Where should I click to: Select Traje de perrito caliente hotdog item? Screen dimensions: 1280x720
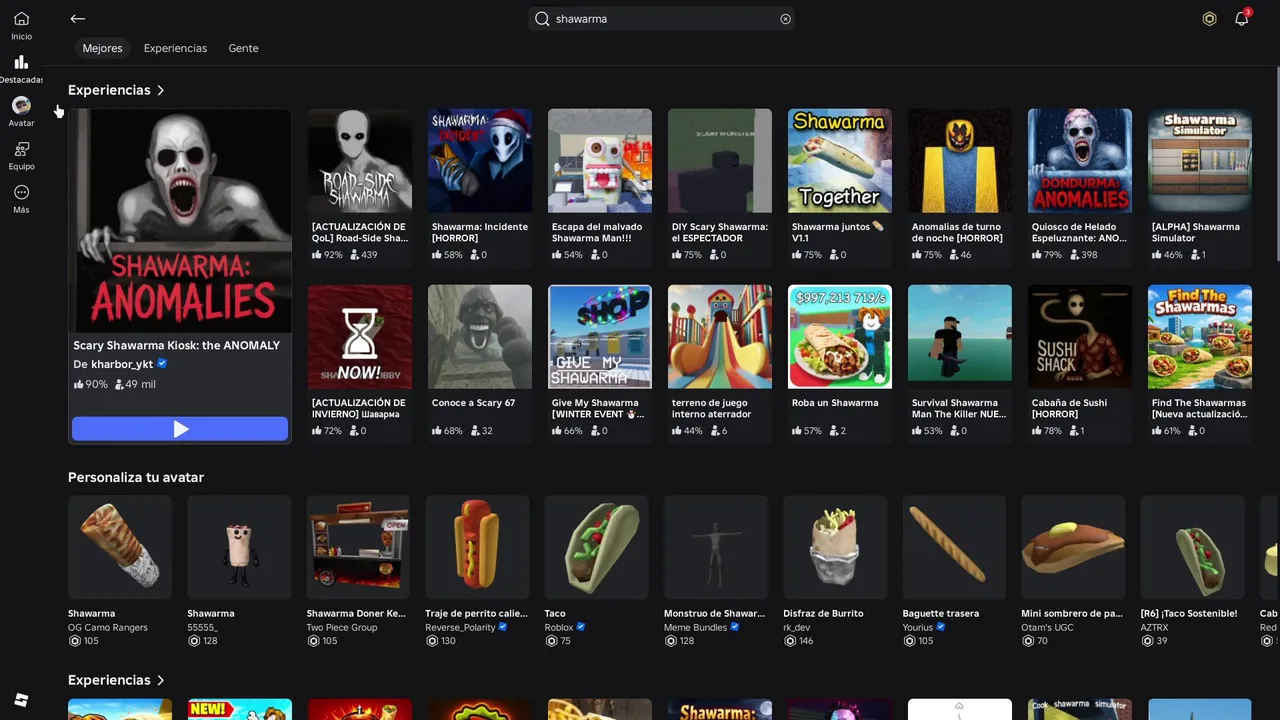(x=477, y=547)
